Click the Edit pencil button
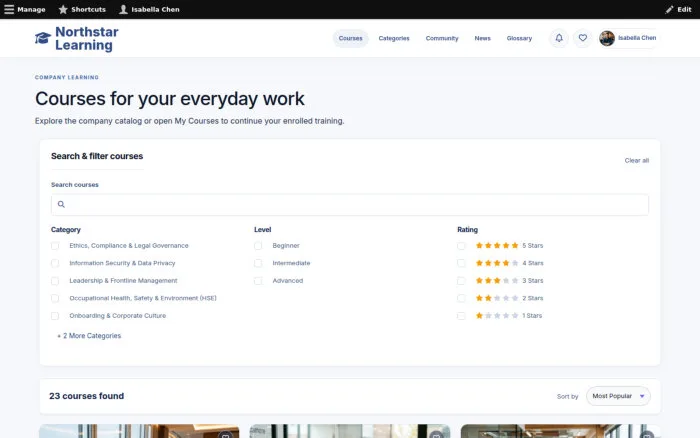The height and width of the screenshot is (438, 700). [x=678, y=9]
